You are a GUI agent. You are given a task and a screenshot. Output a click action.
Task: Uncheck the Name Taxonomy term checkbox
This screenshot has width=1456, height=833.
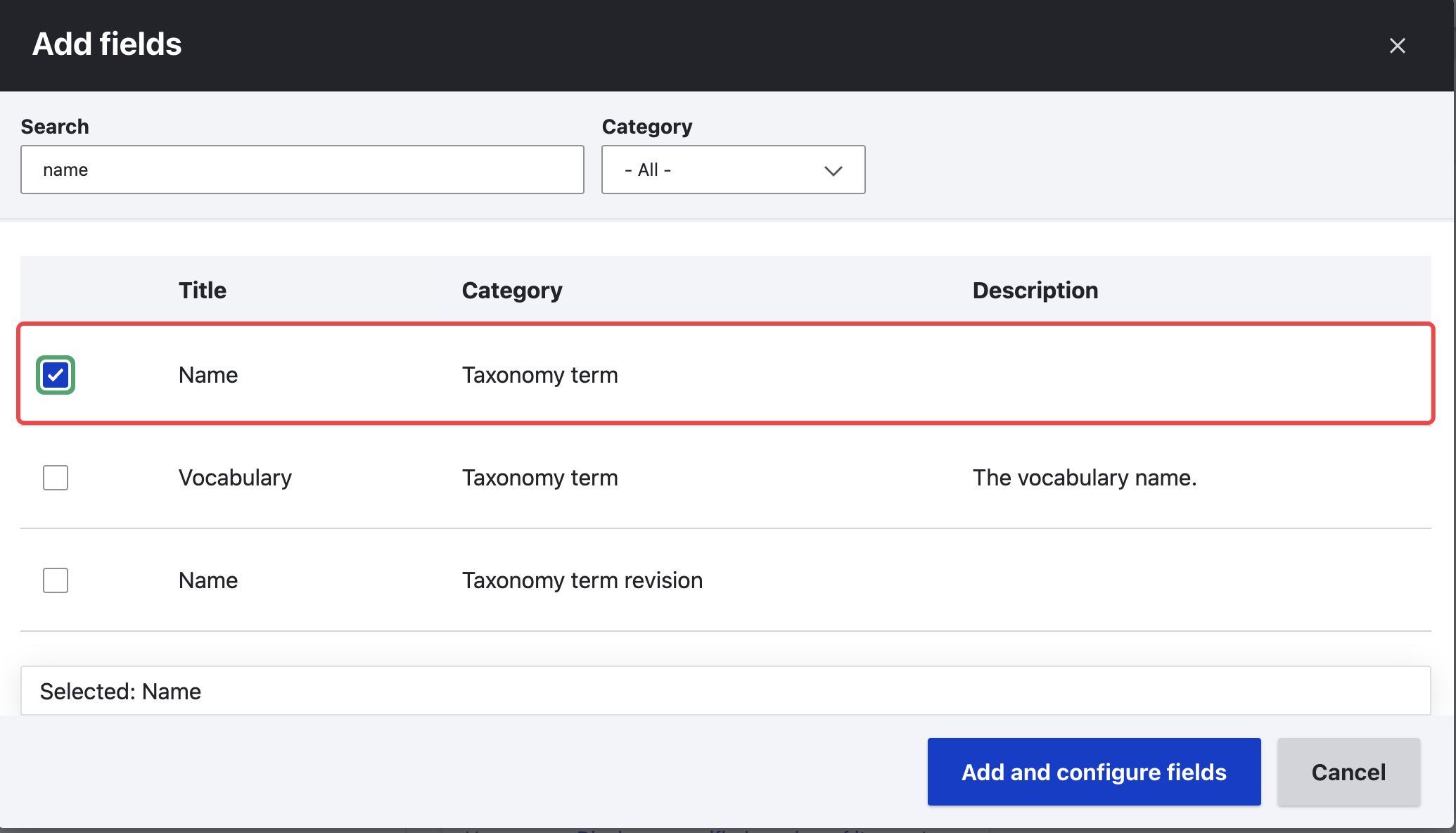pos(56,375)
